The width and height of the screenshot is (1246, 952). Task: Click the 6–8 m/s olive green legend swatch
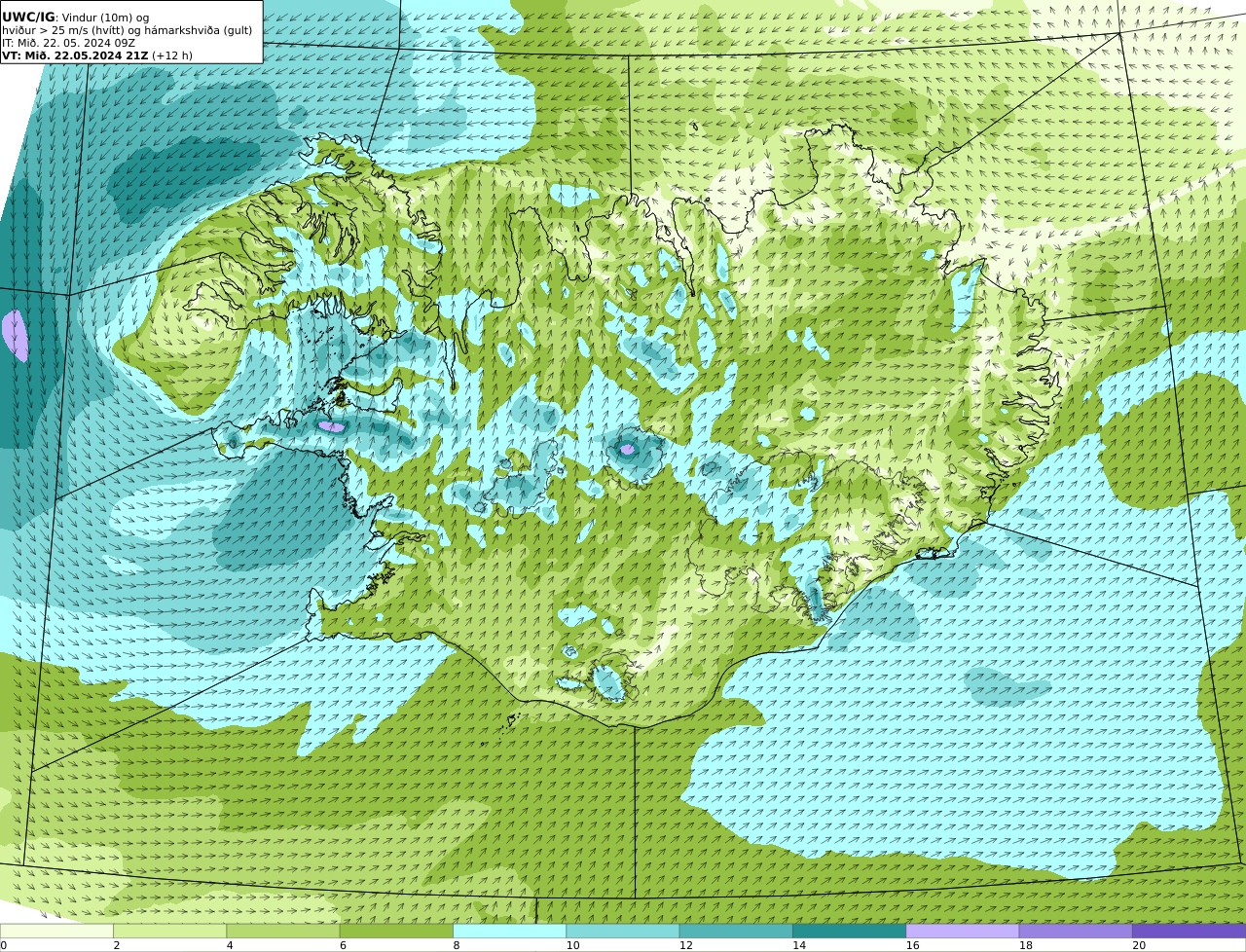tap(396, 931)
